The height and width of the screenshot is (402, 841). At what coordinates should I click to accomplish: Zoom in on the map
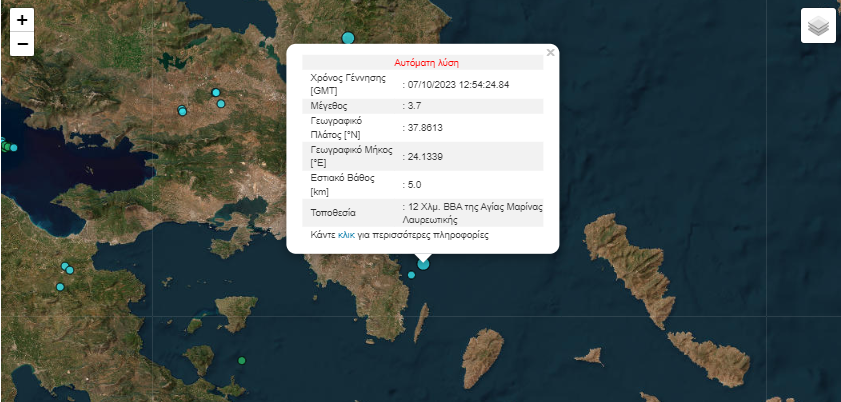(x=22, y=19)
